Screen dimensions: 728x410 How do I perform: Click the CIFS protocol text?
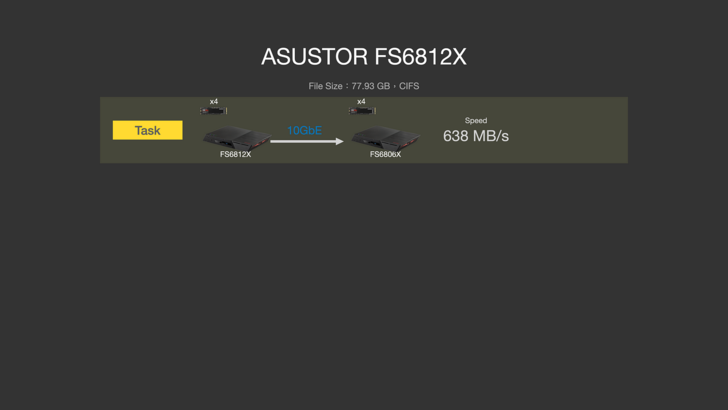[409, 86]
